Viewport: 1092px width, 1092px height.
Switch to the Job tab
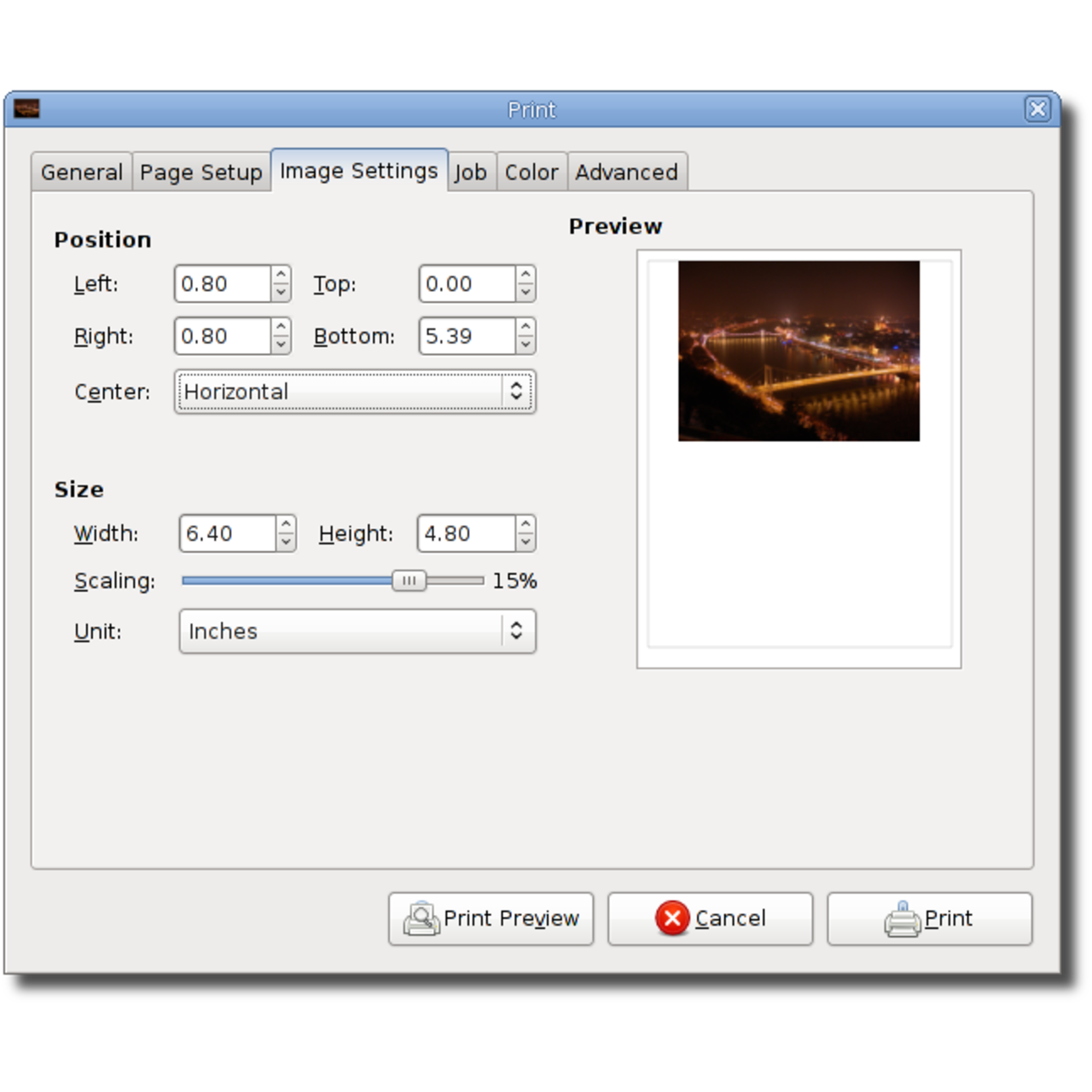click(471, 171)
